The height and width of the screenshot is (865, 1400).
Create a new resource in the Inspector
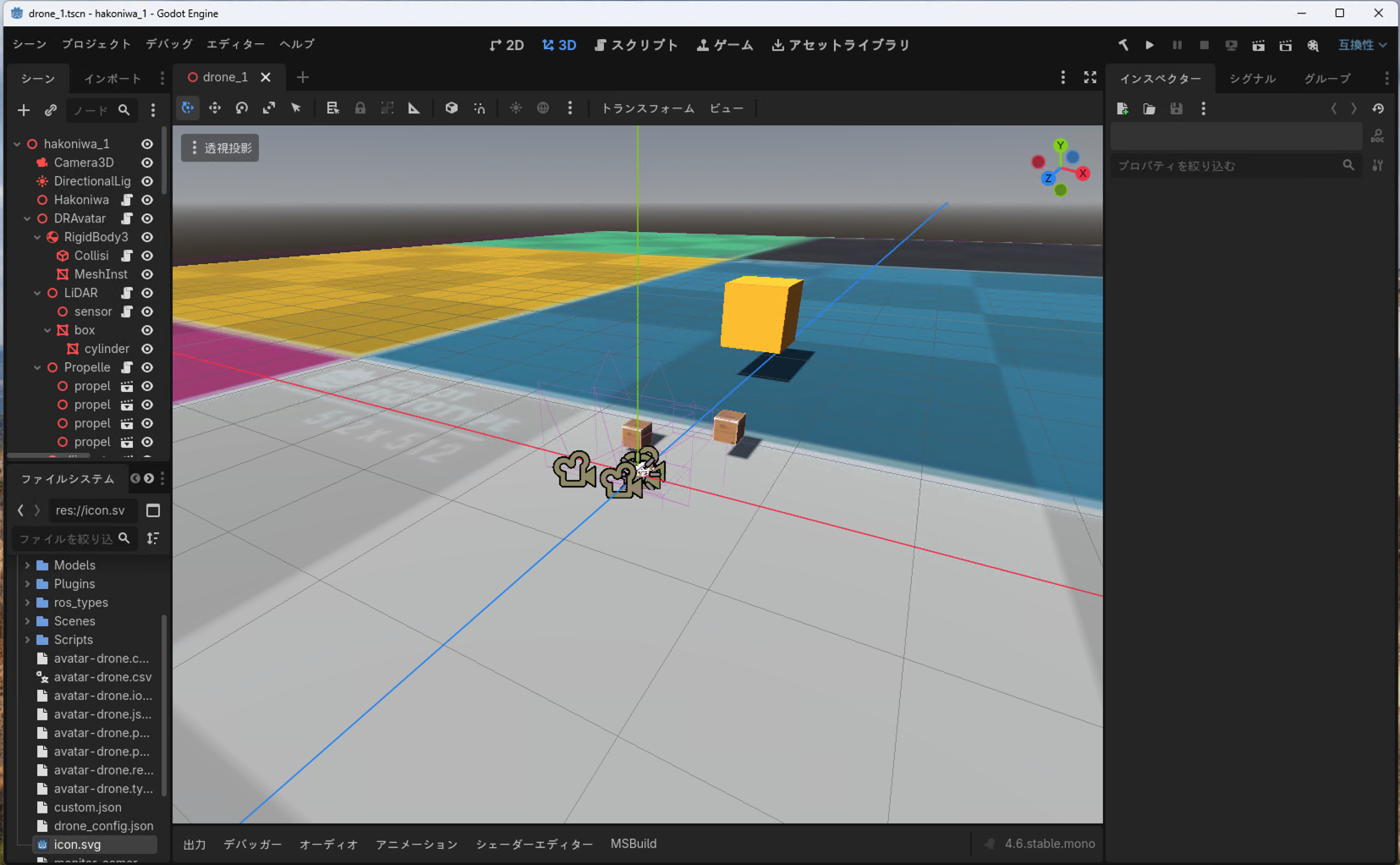coord(1123,108)
